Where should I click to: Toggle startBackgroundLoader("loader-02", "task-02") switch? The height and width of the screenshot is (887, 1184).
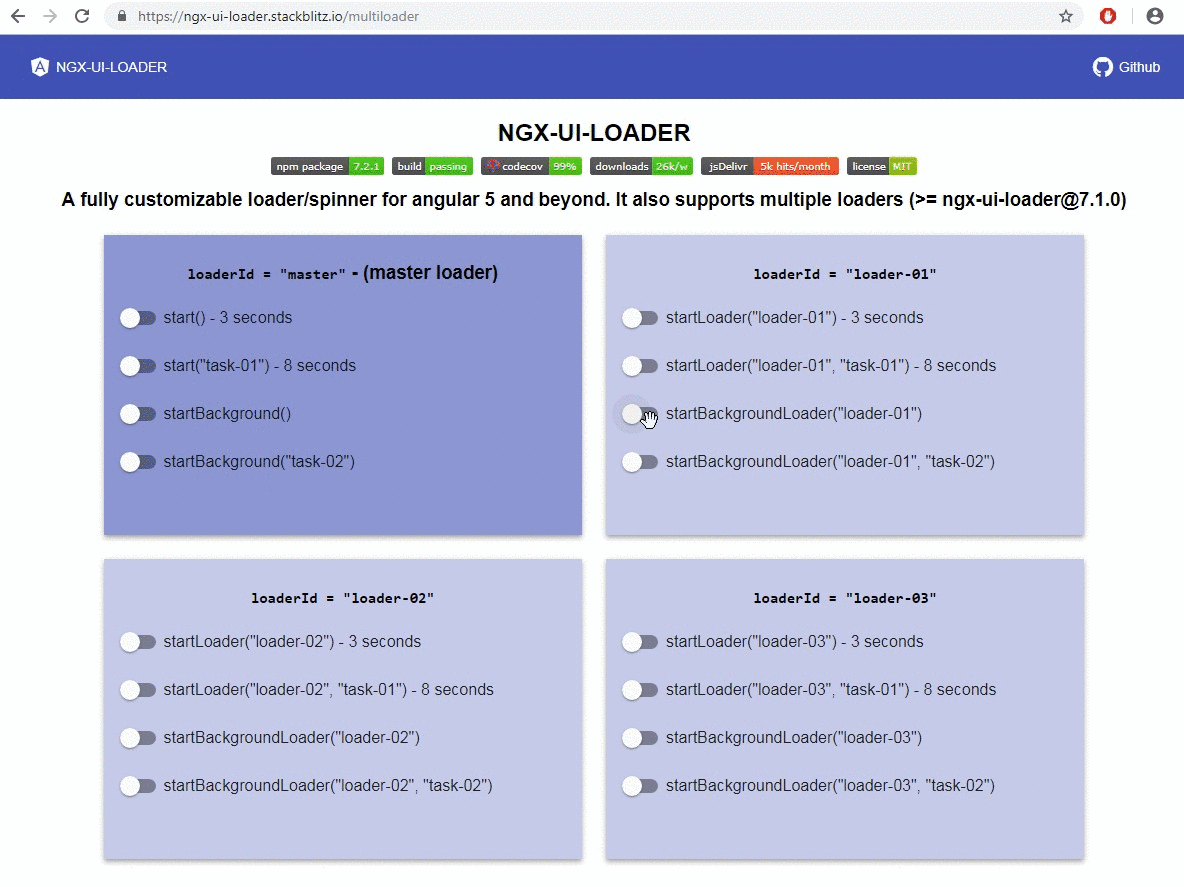137,786
